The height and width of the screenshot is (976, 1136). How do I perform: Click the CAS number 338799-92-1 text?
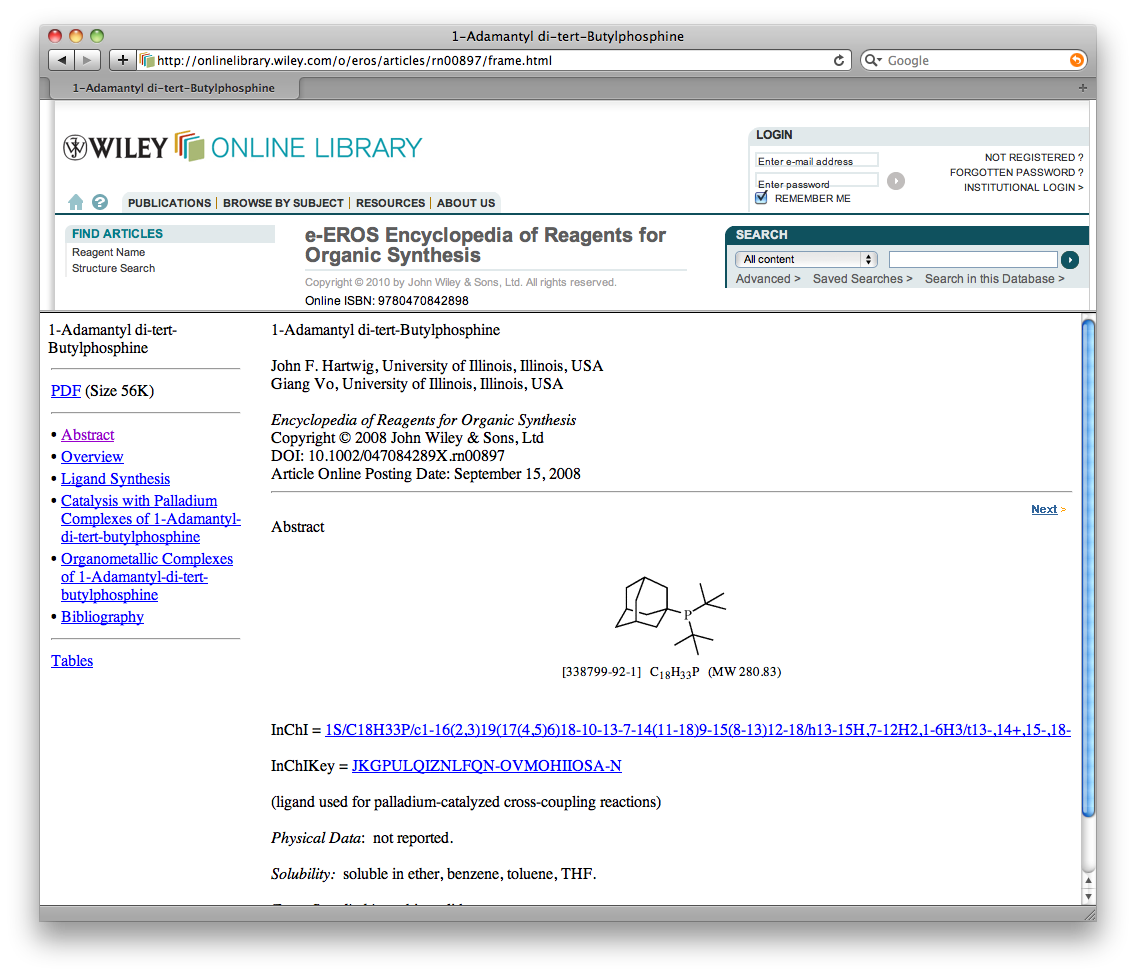[601, 672]
